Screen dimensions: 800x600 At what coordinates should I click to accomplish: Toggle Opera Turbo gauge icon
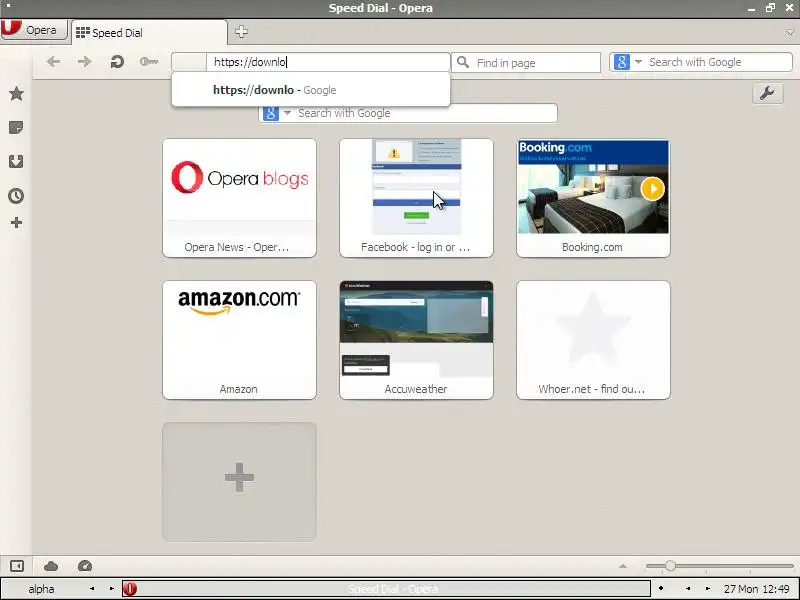85,566
